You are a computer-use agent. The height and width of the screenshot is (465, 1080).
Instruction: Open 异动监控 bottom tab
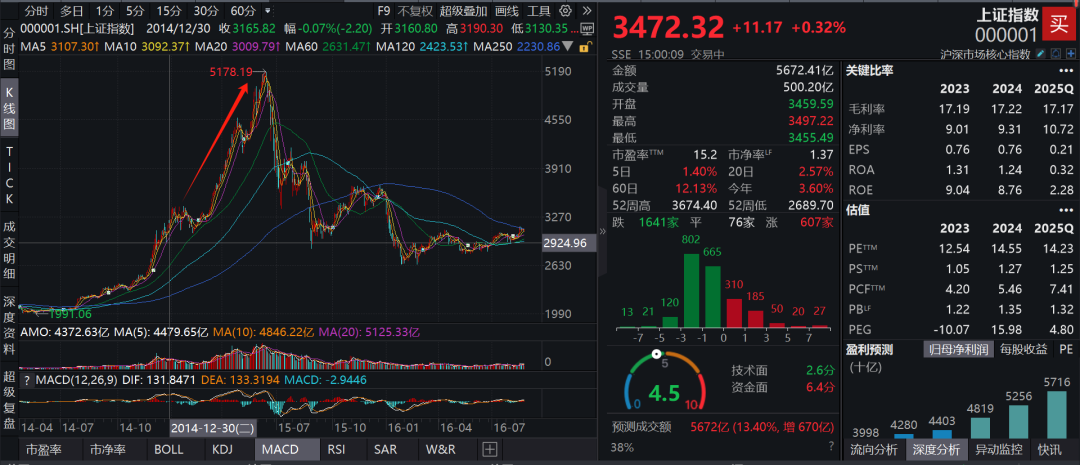pyautogui.click(x=998, y=450)
